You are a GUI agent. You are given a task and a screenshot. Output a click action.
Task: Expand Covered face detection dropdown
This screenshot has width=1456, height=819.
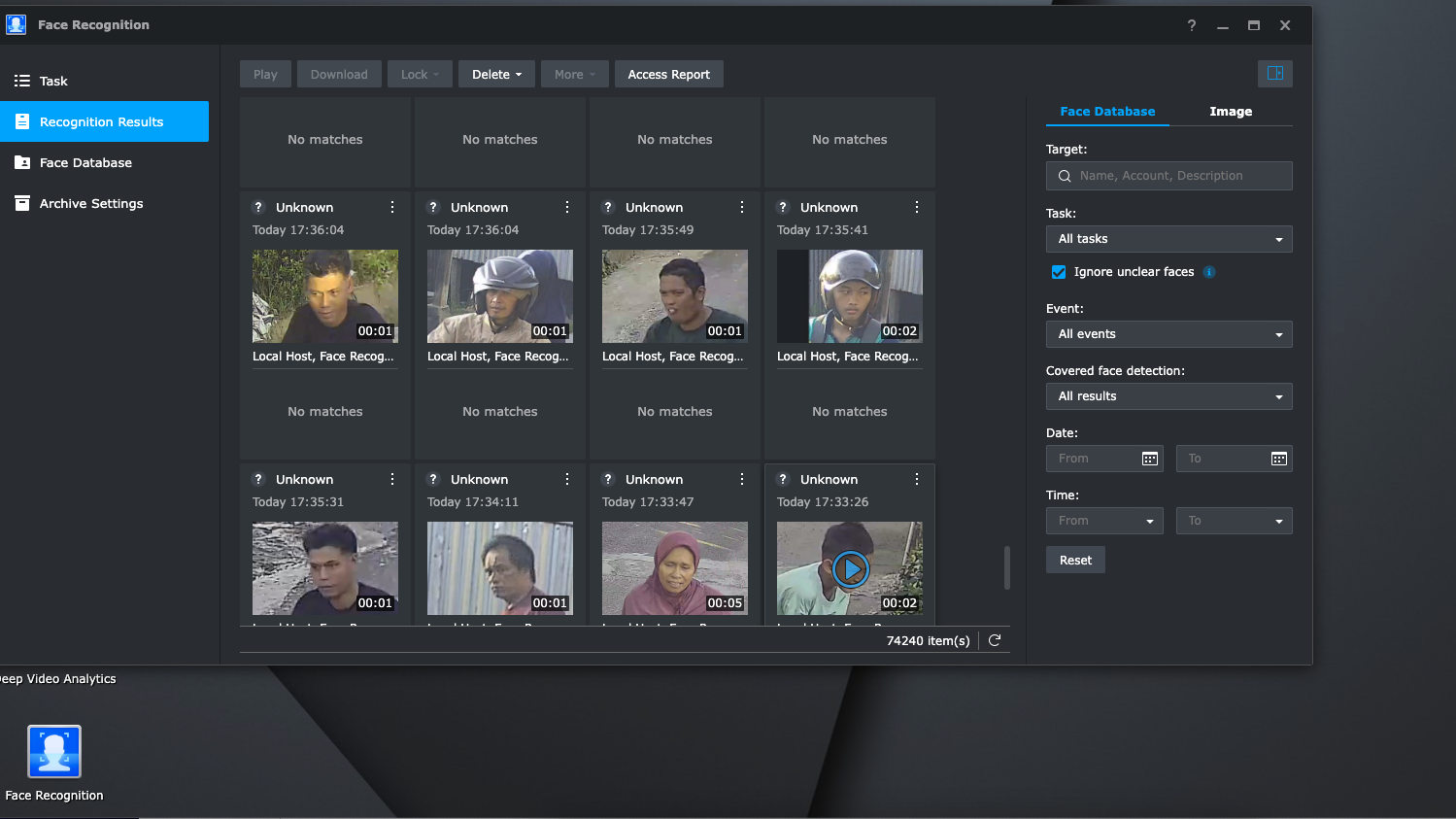coord(1168,396)
